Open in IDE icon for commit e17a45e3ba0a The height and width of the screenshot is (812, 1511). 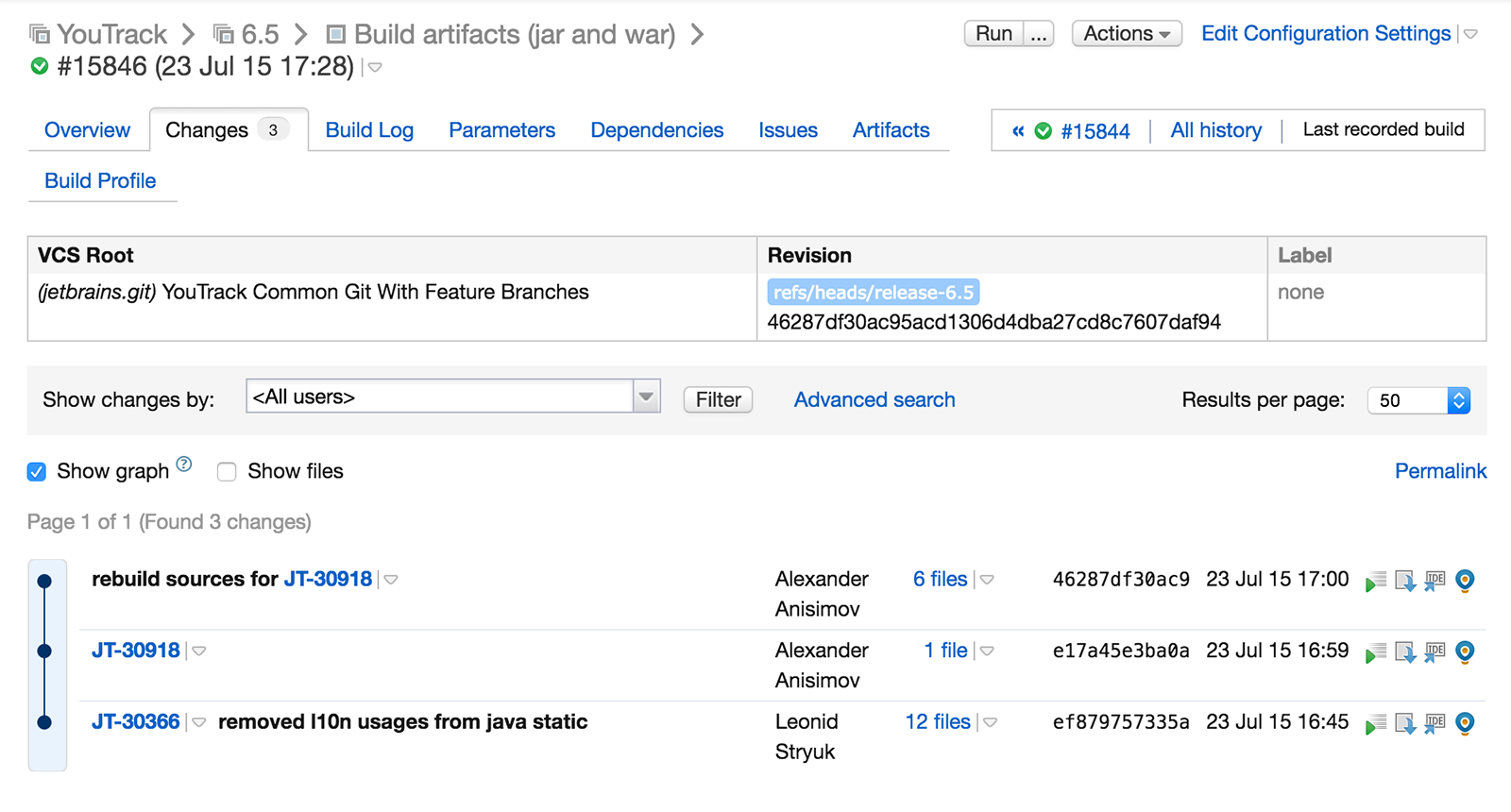point(1435,652)
